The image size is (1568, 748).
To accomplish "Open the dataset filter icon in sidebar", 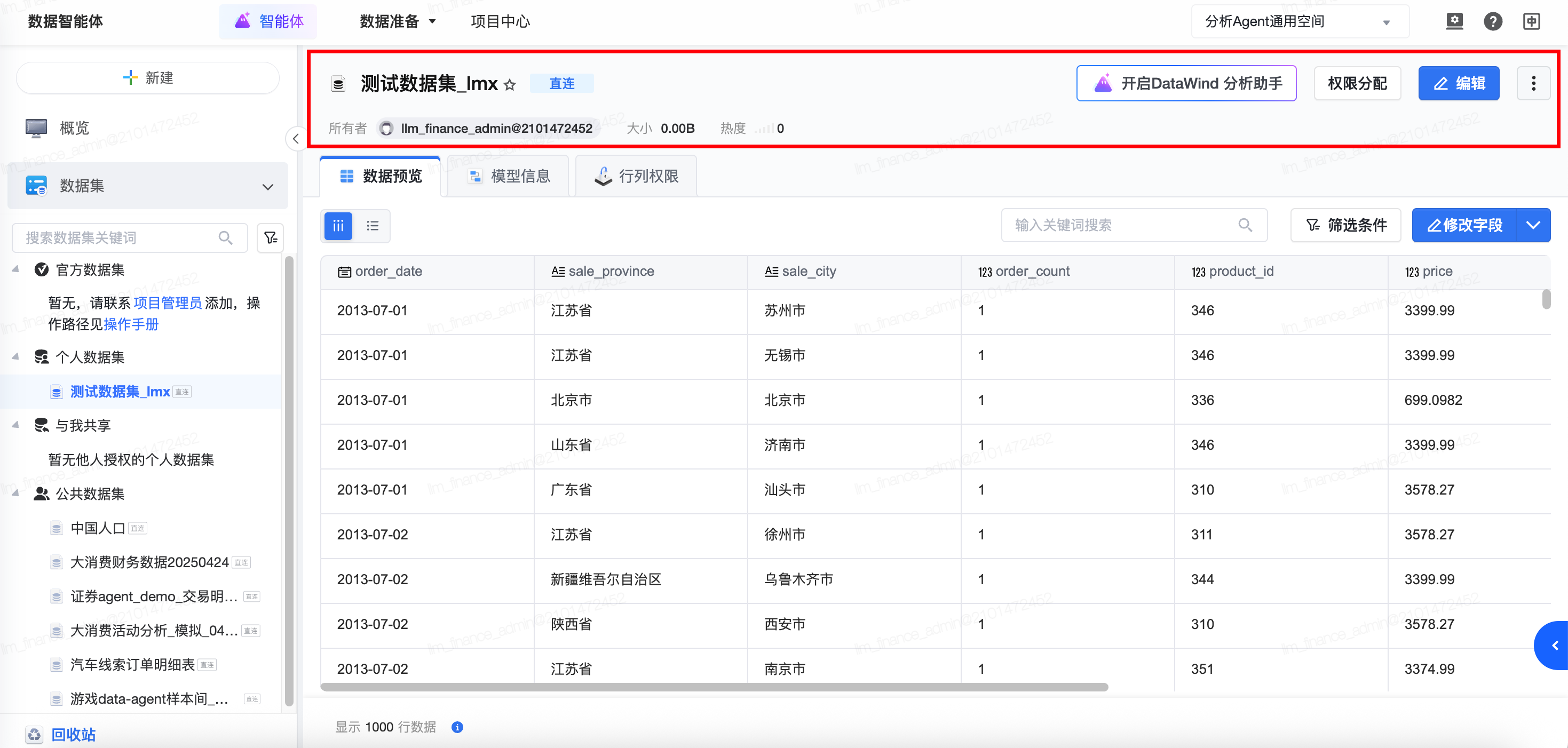I will pos(271,237).
